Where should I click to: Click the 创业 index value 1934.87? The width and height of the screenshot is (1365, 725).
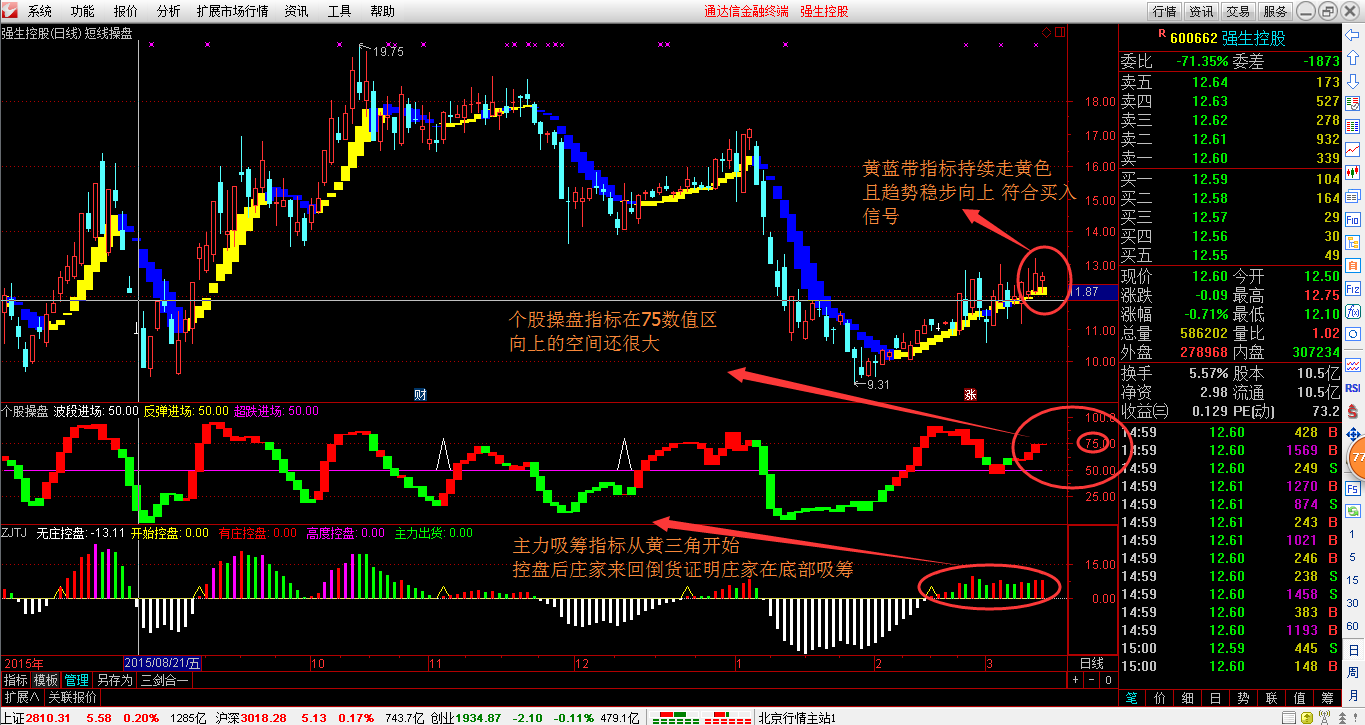480,717
